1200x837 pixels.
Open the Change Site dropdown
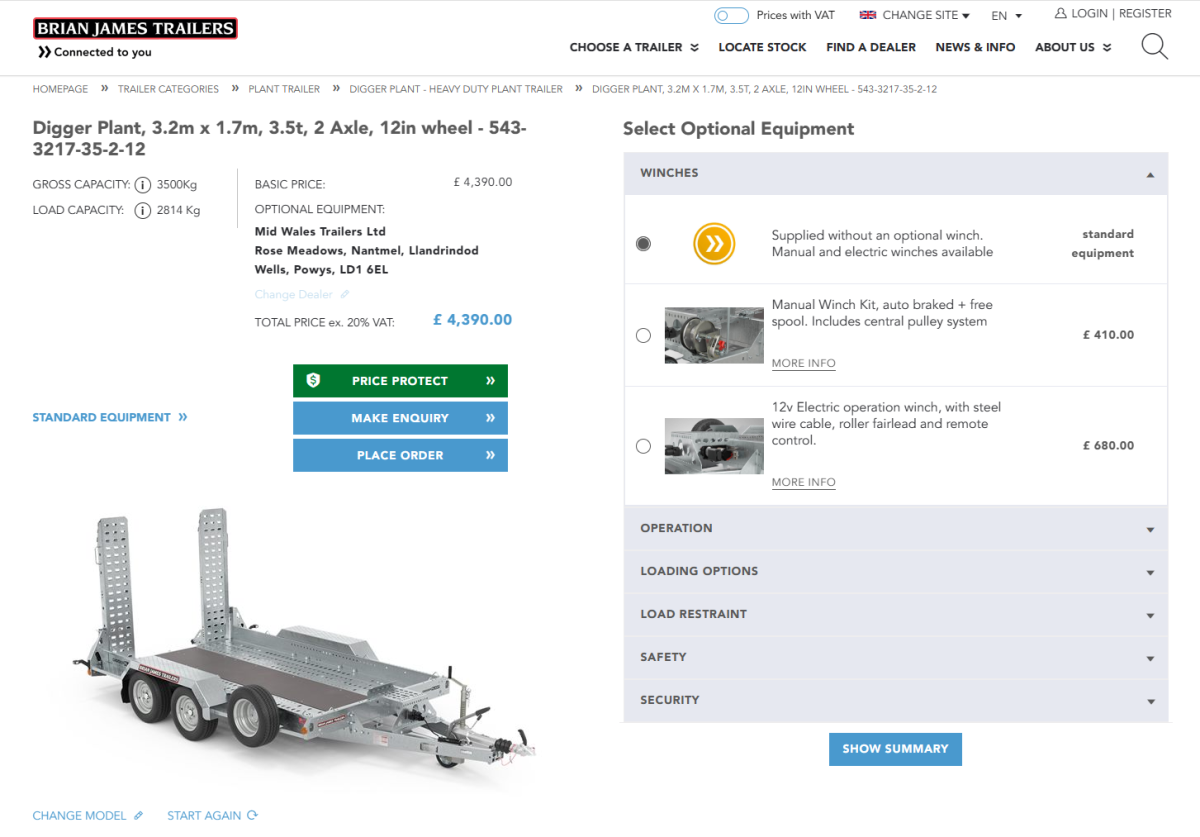point(915,15)
